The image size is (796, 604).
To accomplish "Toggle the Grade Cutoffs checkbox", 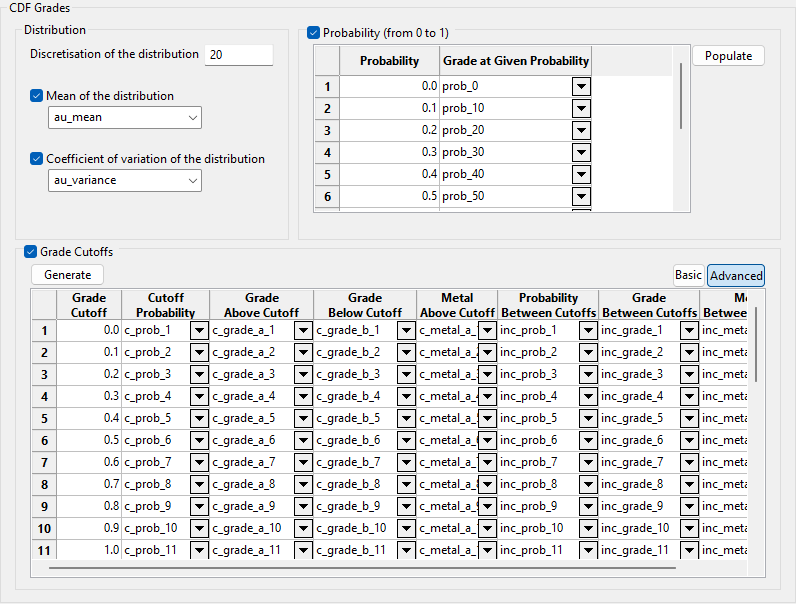I will 31,252.
